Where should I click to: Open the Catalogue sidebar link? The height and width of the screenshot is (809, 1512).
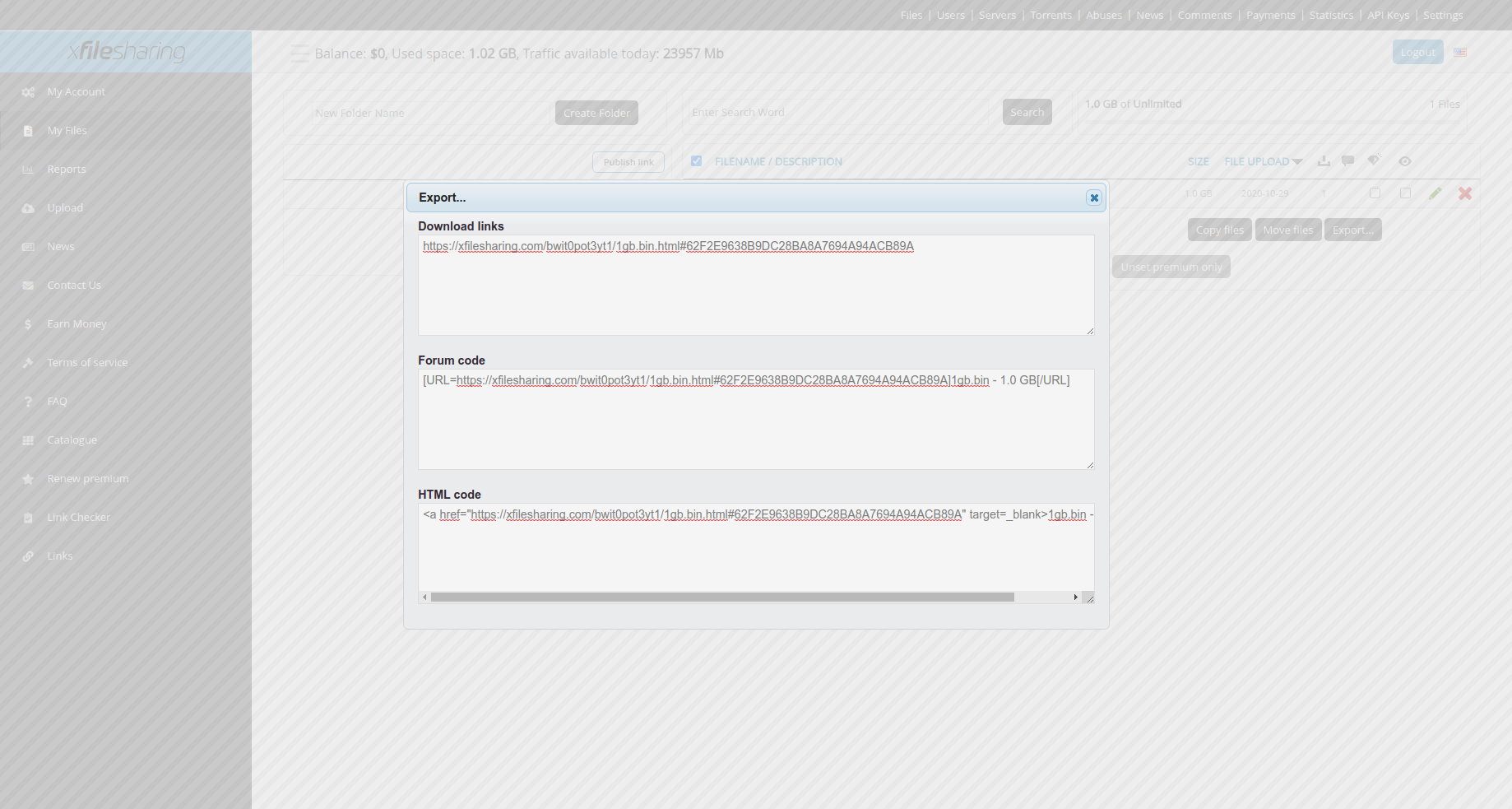[72, 440]
